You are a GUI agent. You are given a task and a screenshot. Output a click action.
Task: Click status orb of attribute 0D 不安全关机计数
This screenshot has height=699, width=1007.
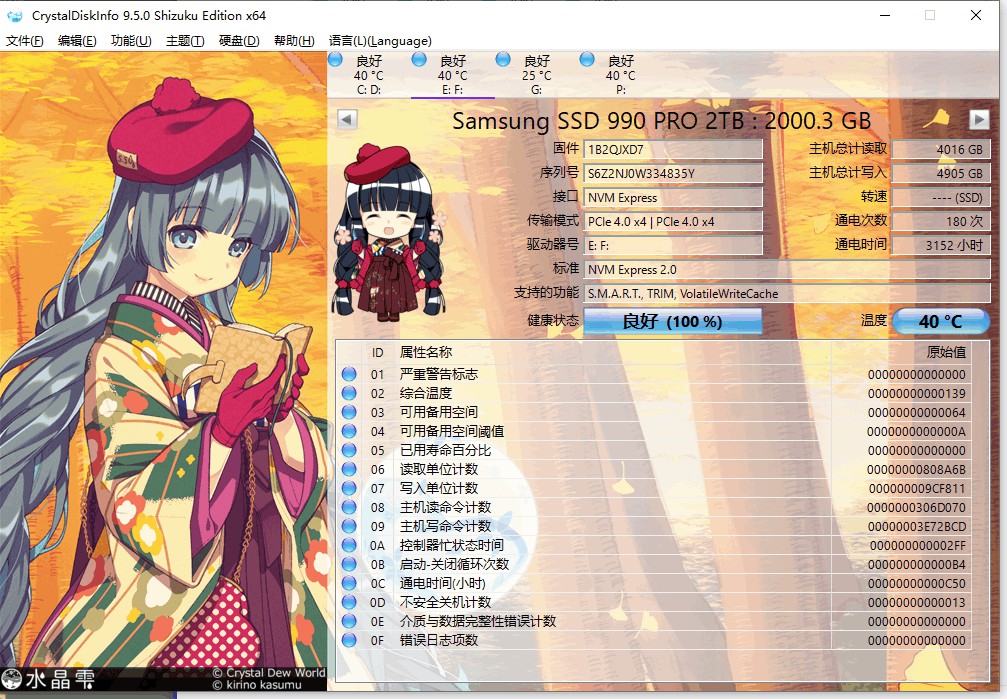click(349, 602)
